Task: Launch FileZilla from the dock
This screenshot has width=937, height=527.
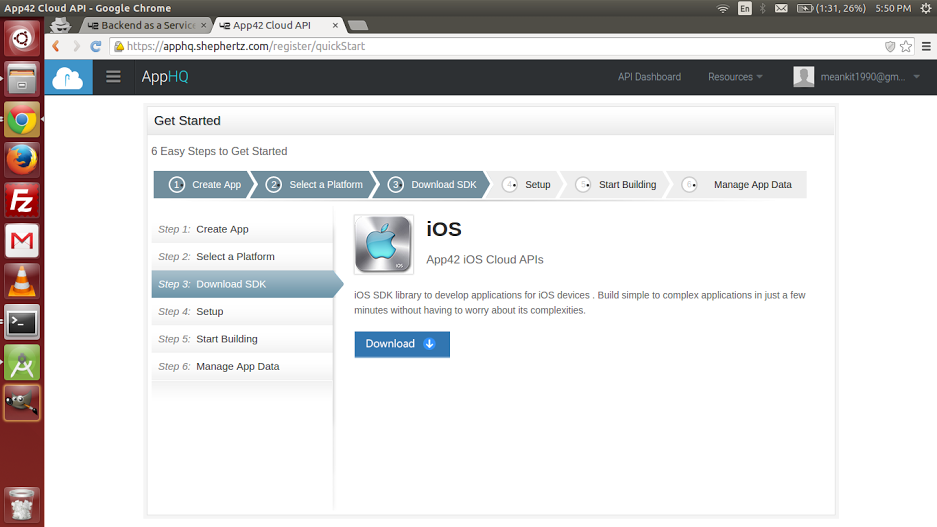Action: [22, 200]
